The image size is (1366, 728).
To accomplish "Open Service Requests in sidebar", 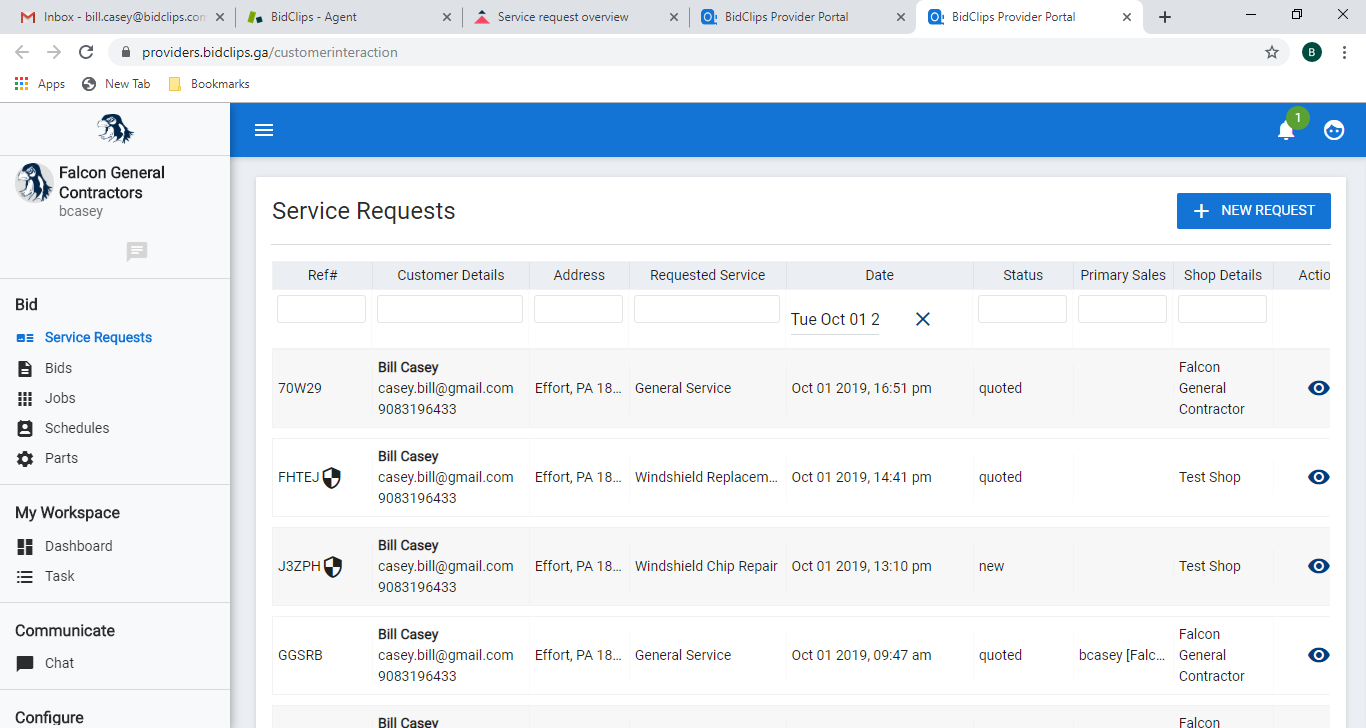I will pos(98,338).
